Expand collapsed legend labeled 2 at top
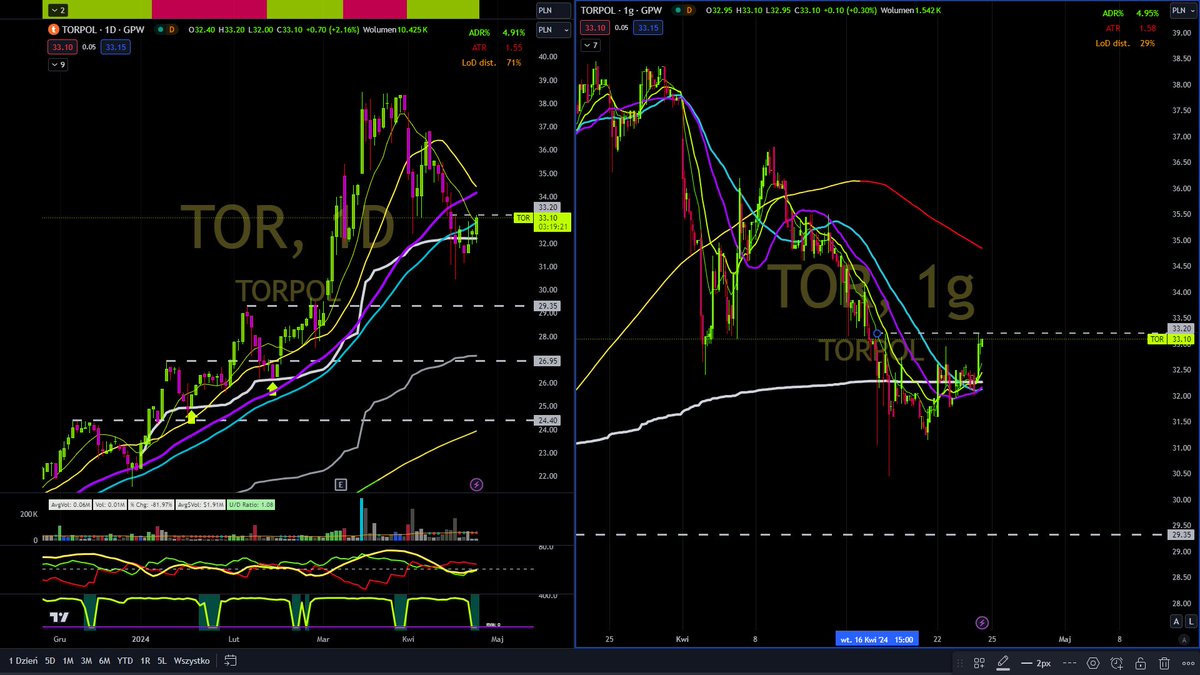 click(59, 9)
